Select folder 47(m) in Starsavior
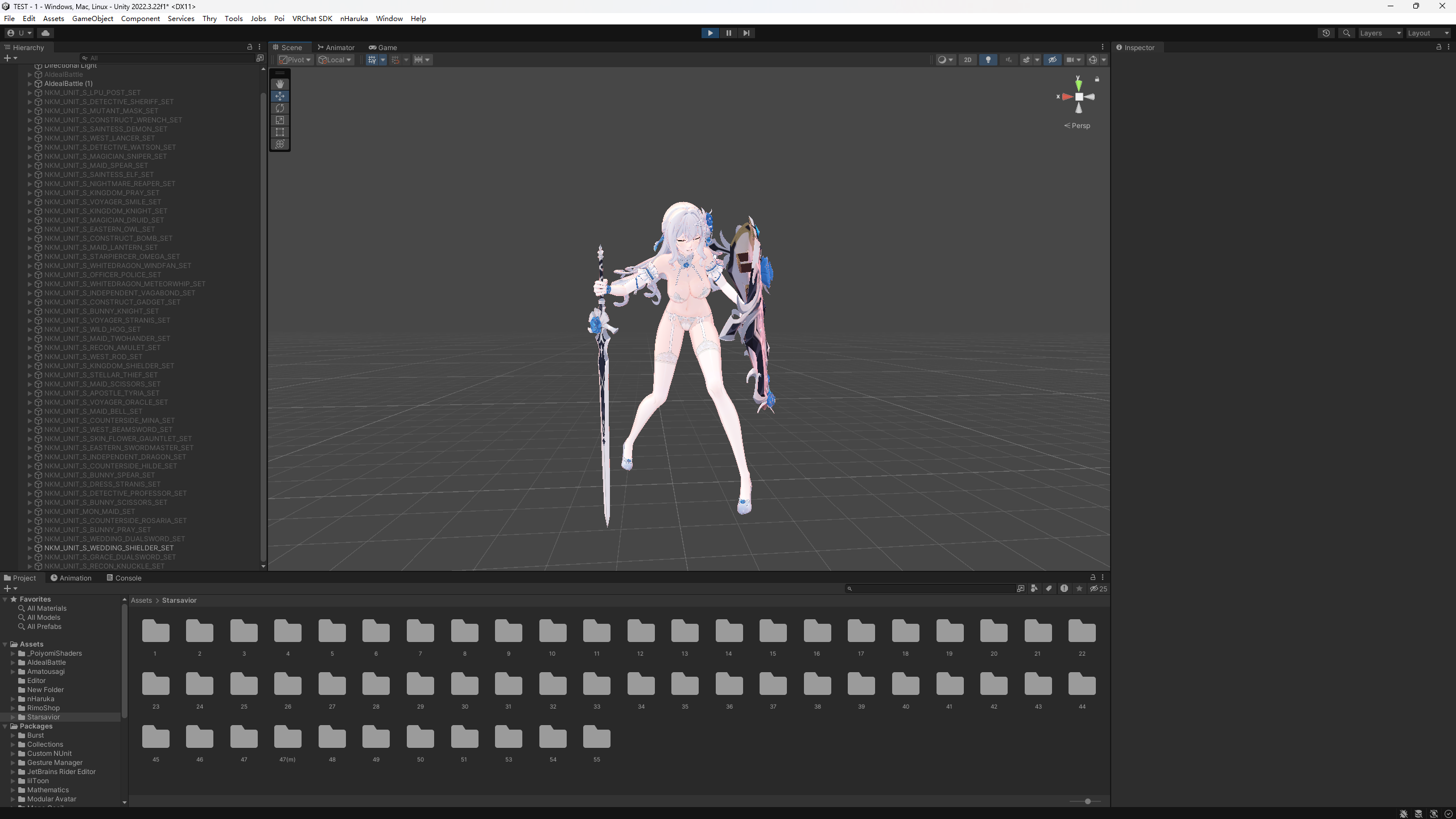 click(287, 743)
